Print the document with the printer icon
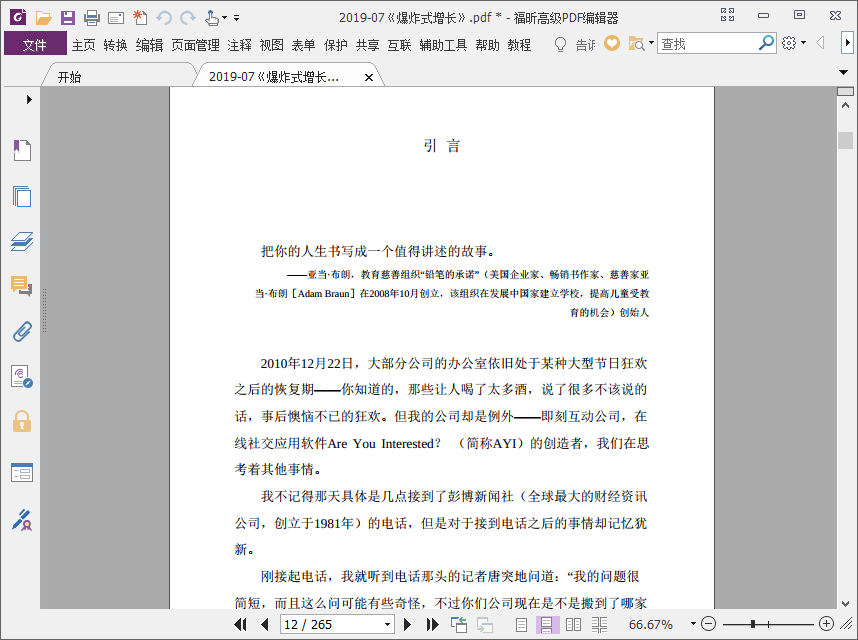 coord(91,18)
